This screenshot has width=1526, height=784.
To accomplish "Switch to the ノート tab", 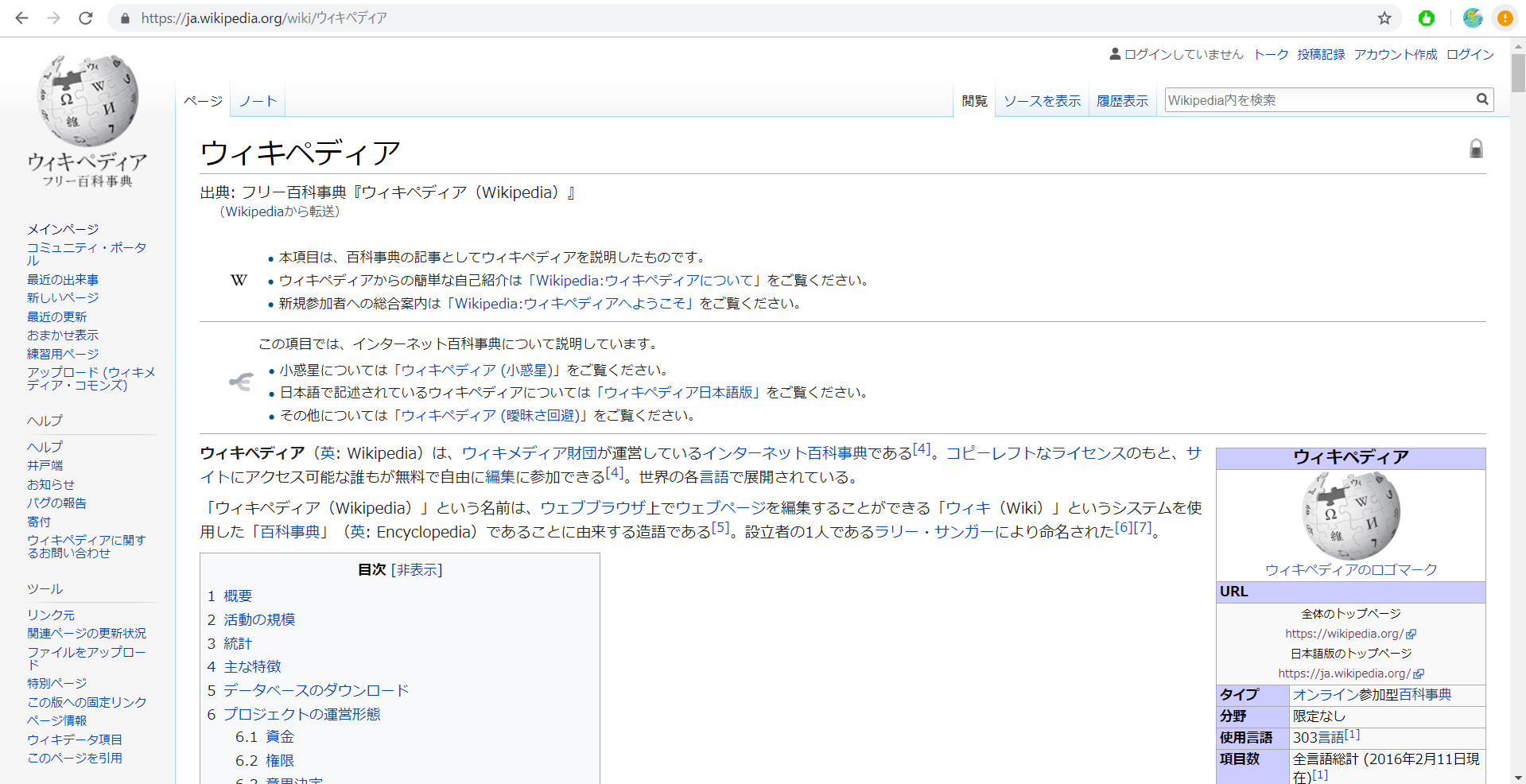I will tap(258, 101).
